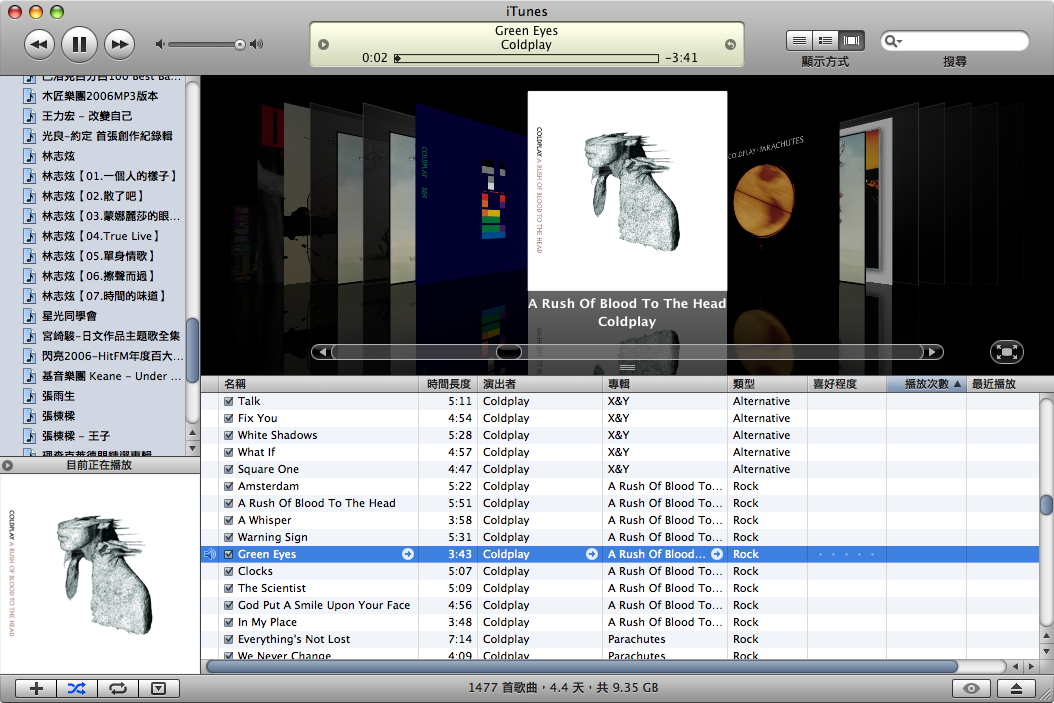
Task: Go back to the previous track
Action: pyautogui.click(x=39, y=44)
